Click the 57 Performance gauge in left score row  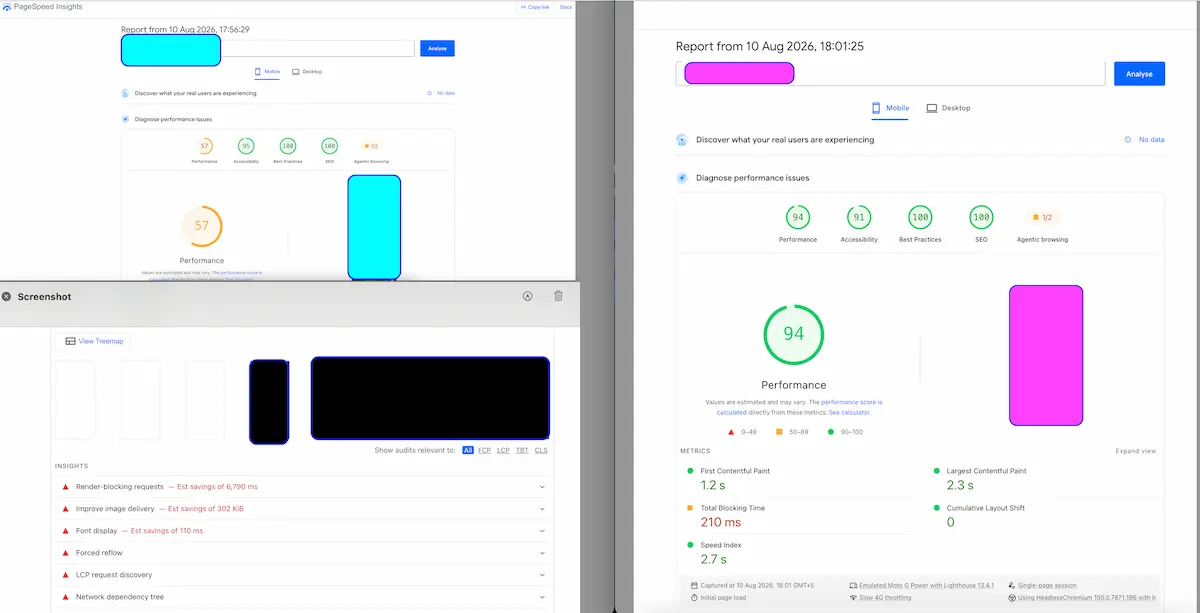(205, 146)
